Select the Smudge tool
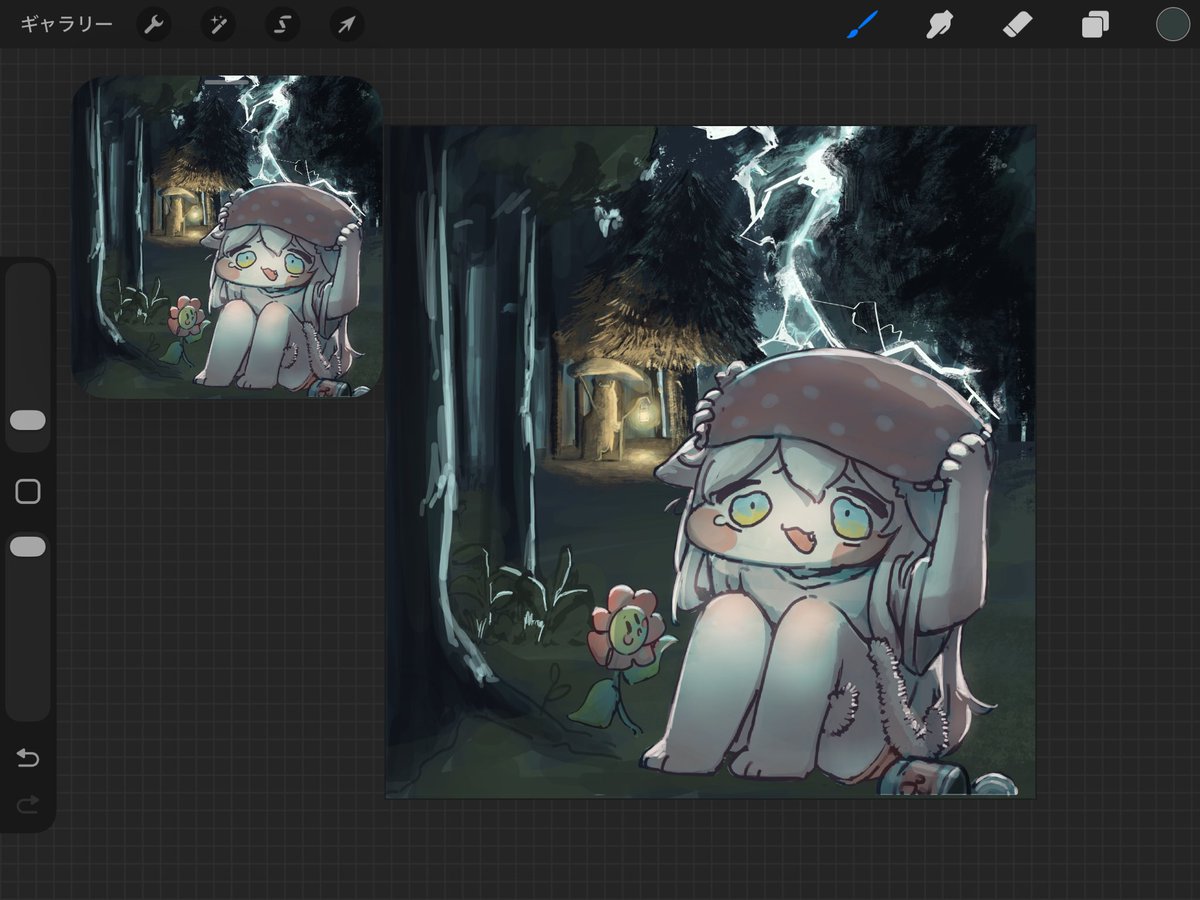 click(x=939, y=24)
